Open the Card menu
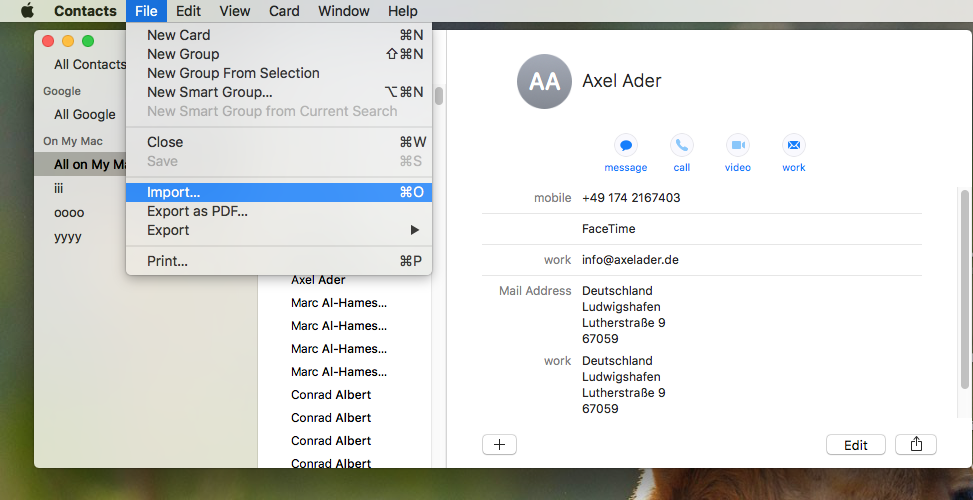The height and width of the screenshot is (500, 973). point(284,11)
